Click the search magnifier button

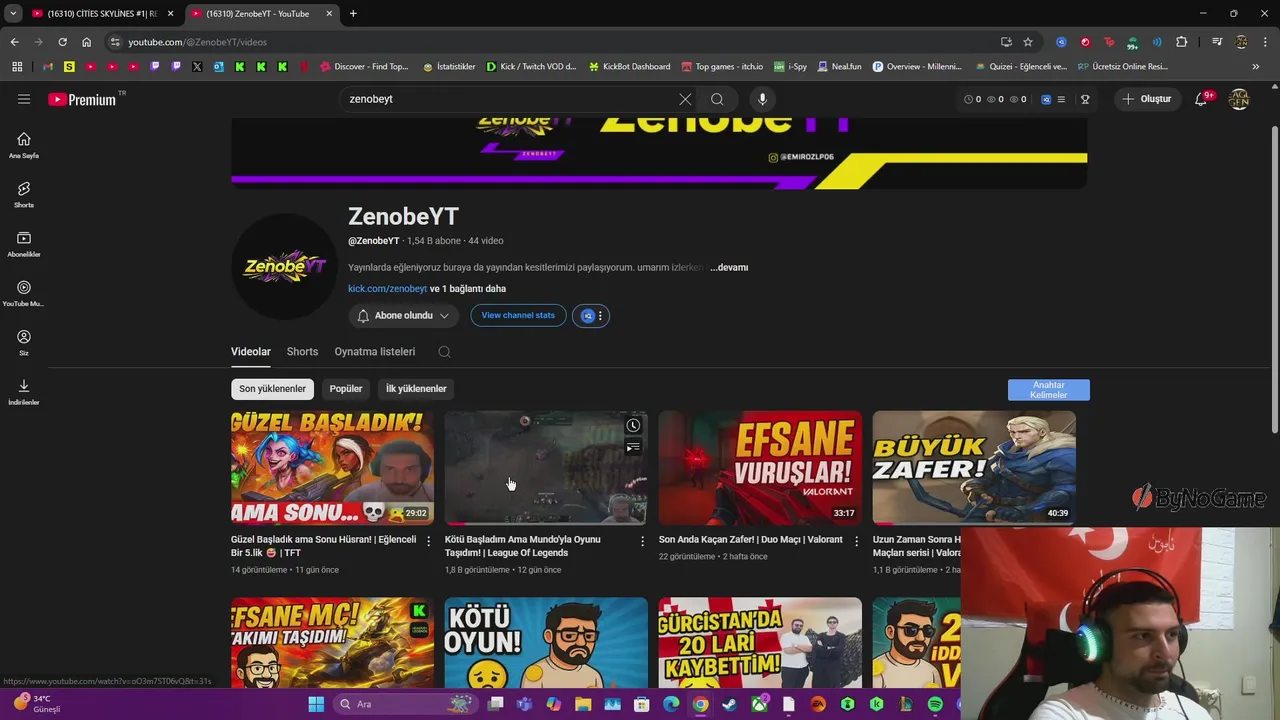point(717,99)
